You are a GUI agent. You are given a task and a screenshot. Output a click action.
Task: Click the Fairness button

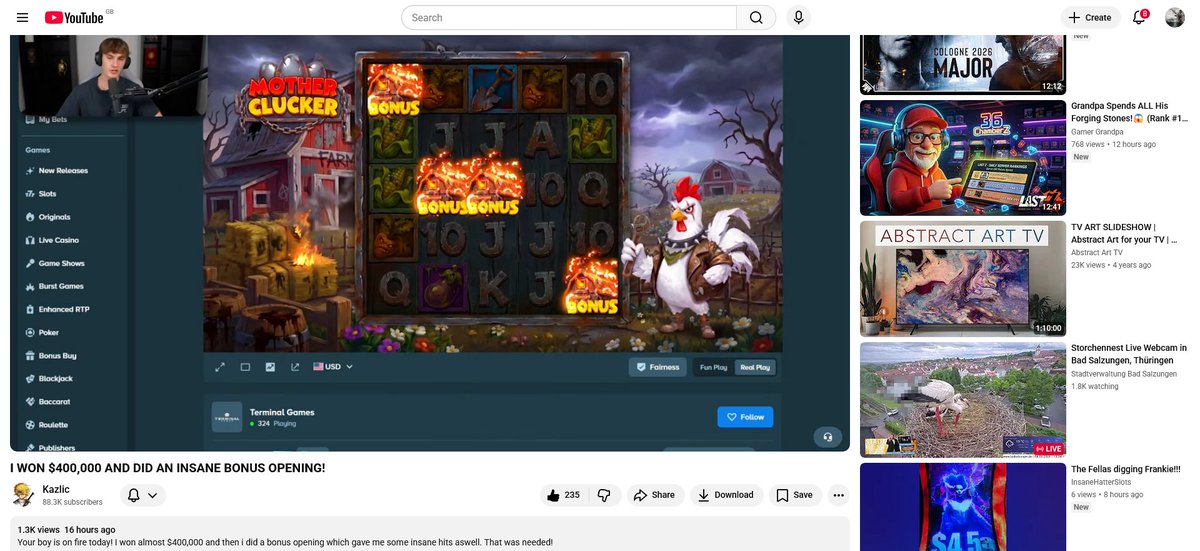pos(657,367)
